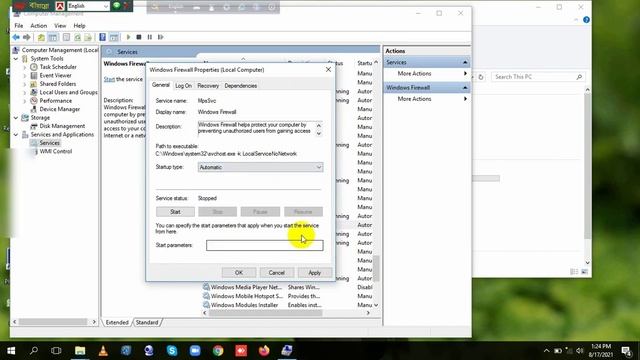640x360 pixels.
Task: Select WMI Control in the tree
Action: (x=56, y=151)
